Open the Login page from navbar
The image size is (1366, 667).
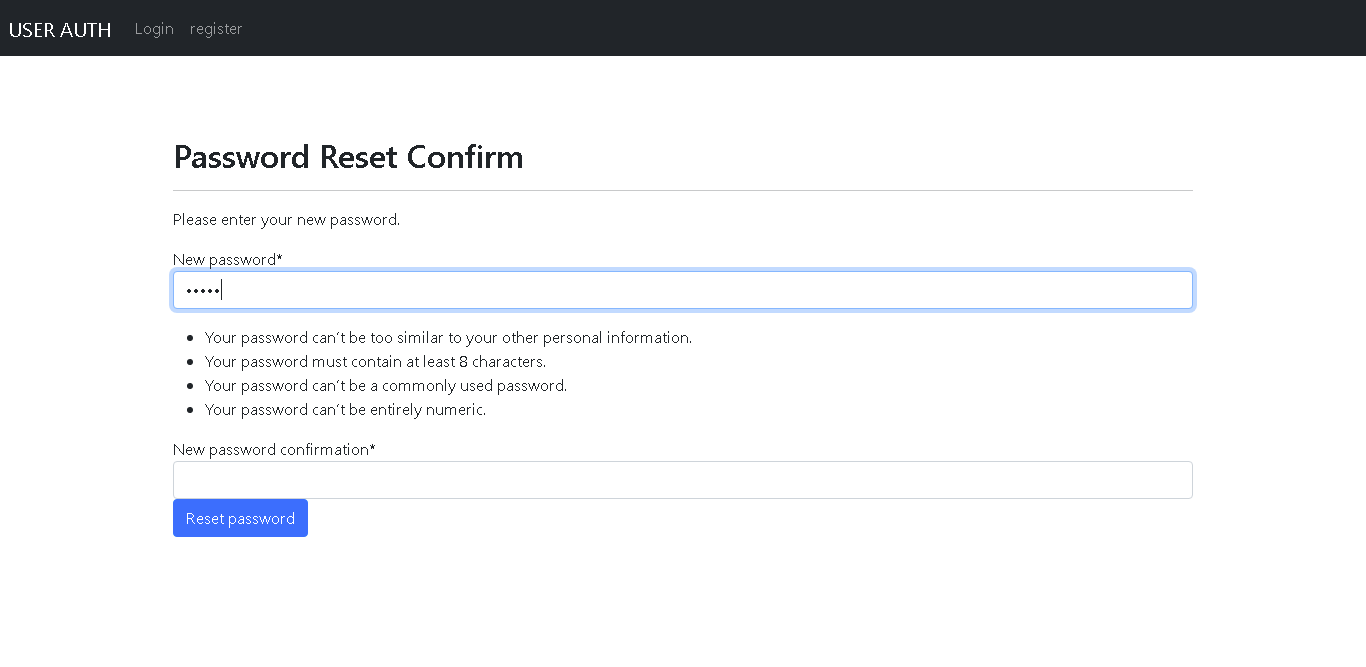click(x=154, y=29)
